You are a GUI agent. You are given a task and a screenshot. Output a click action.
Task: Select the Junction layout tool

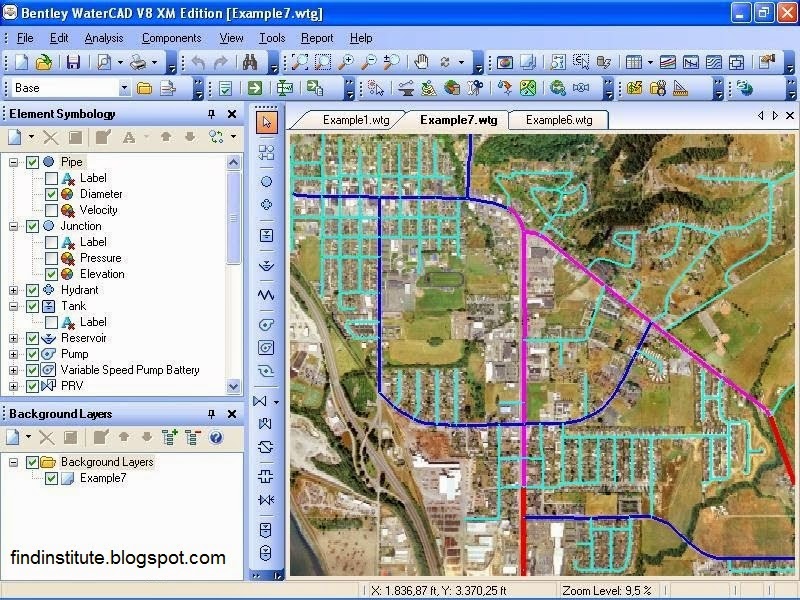point(266,181)
